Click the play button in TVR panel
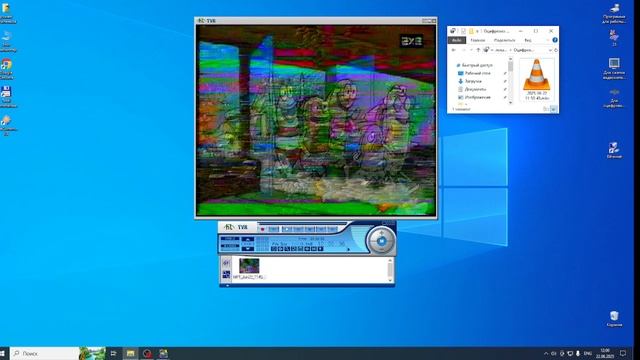Screen dimensions: 640x360 [287, 229]
